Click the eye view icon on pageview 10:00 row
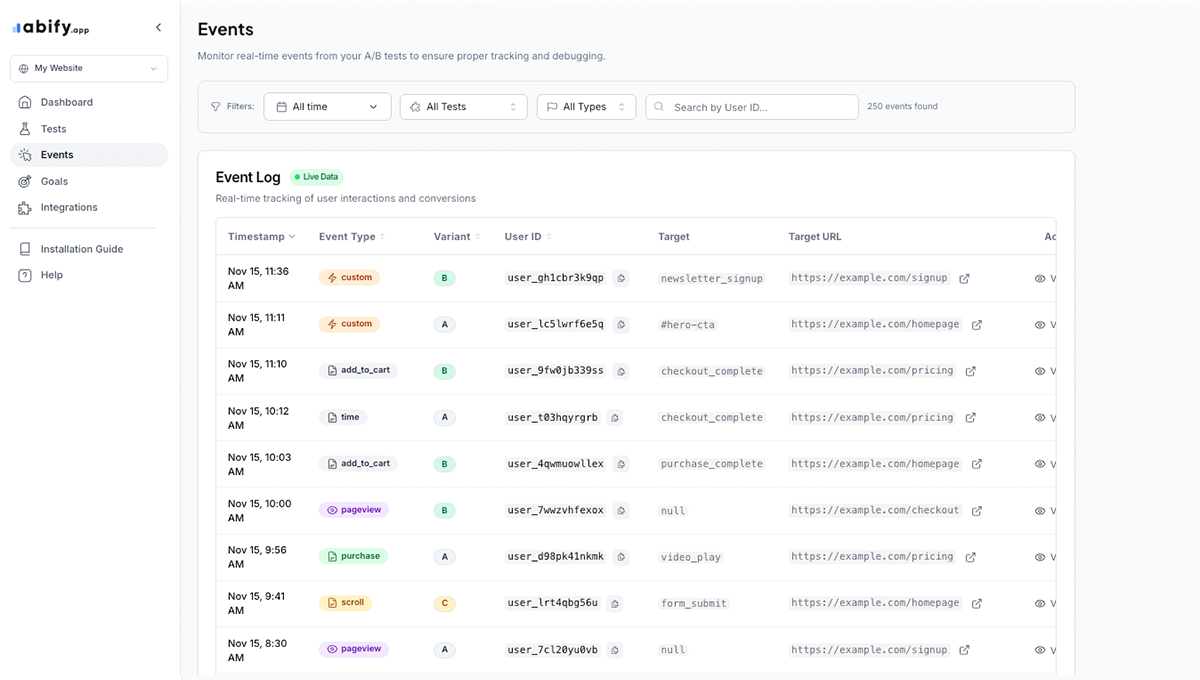This screenshot has height=680, width=1200. pos(1040,511)
